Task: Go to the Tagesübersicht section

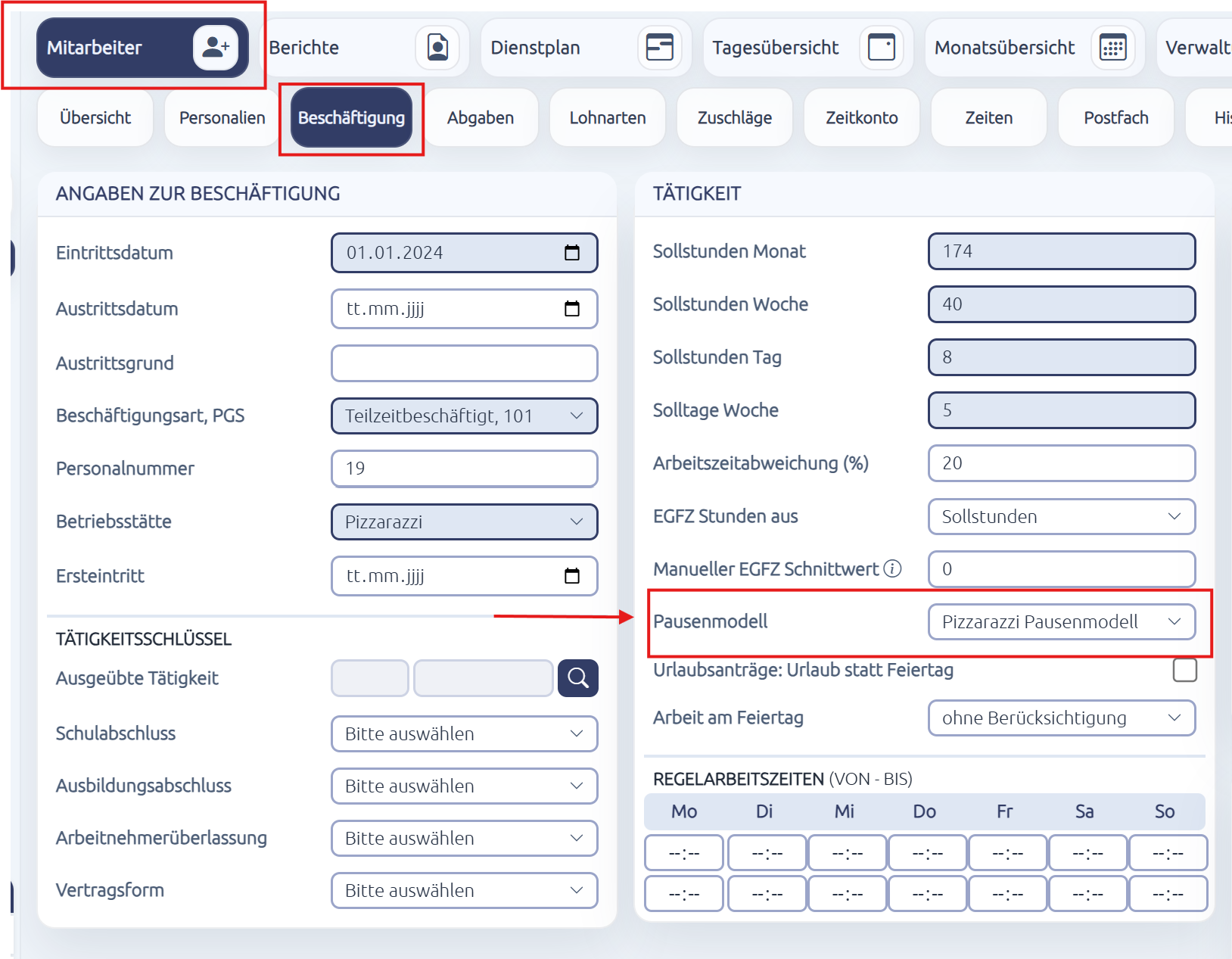Action: (x=808, y=48)
